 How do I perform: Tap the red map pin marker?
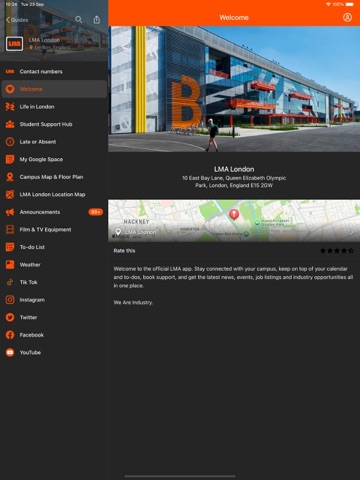[234, 214]
